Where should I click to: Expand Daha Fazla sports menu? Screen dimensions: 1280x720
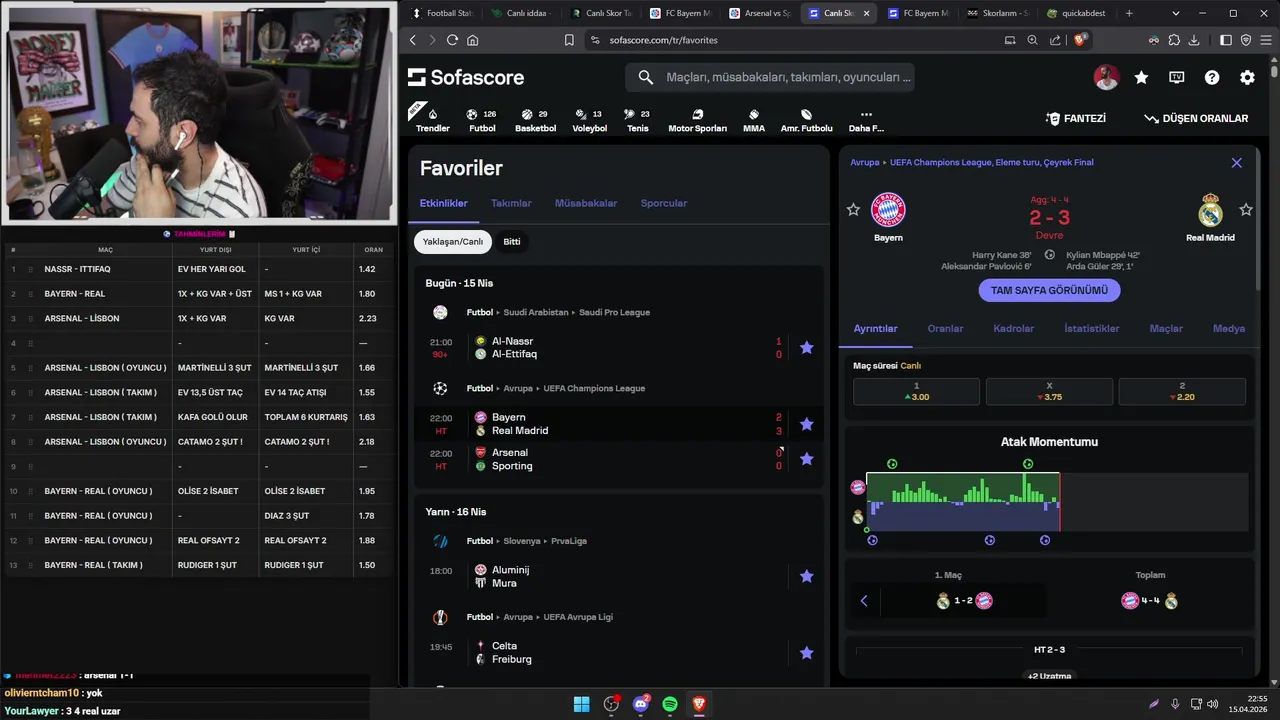(866, 119)
